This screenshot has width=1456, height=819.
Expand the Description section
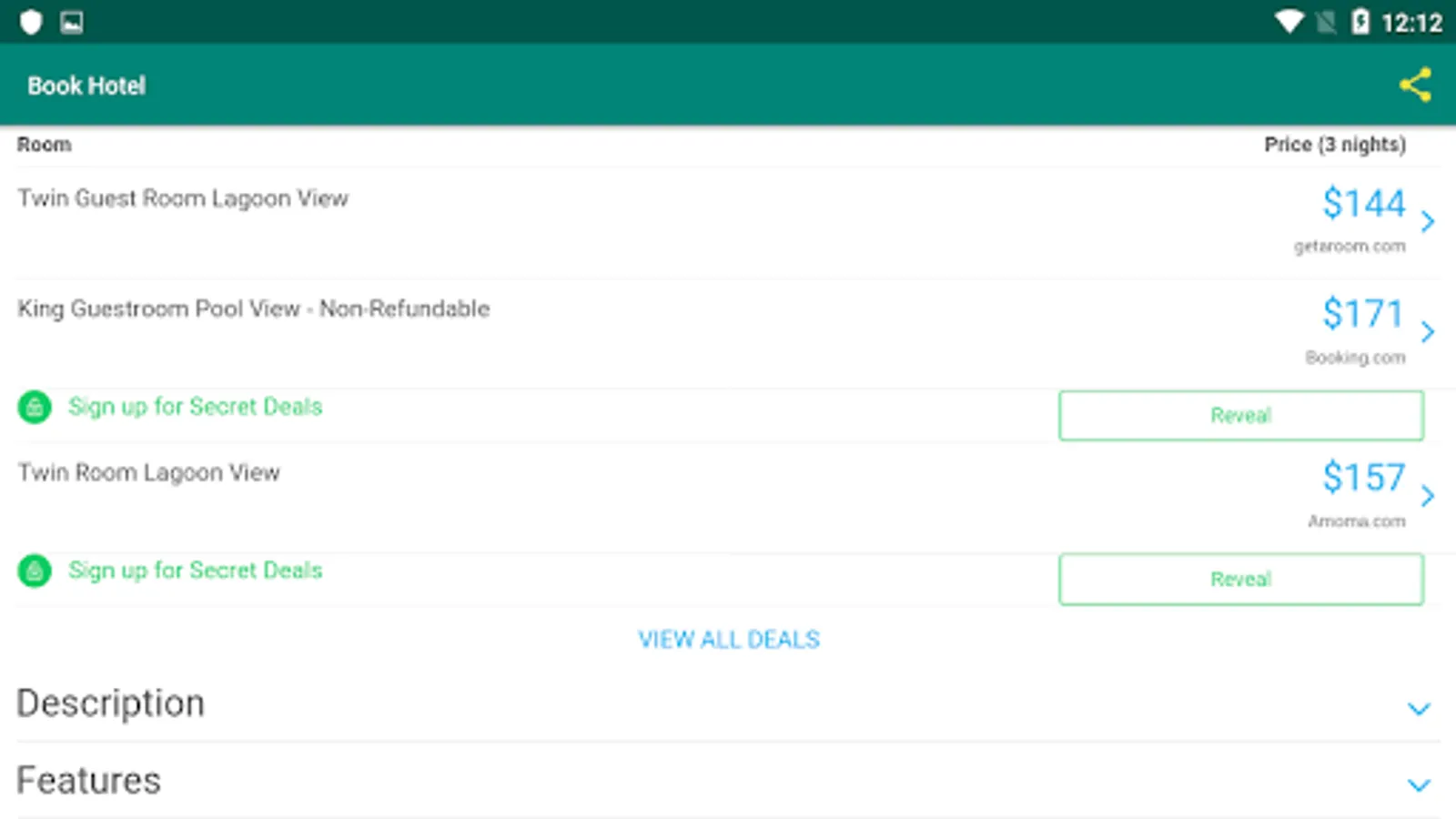click(1419, 708)
